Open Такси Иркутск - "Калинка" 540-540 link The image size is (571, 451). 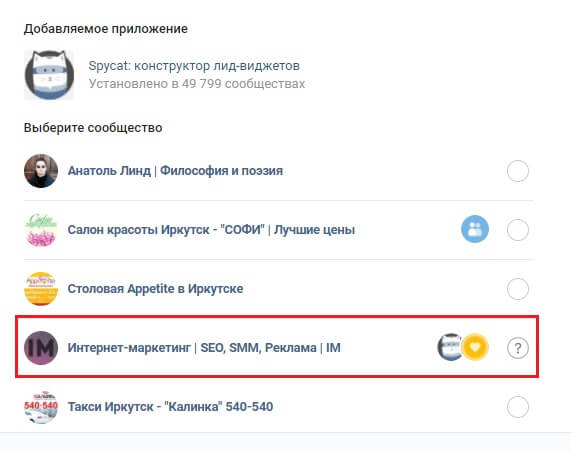pos(170,407)
